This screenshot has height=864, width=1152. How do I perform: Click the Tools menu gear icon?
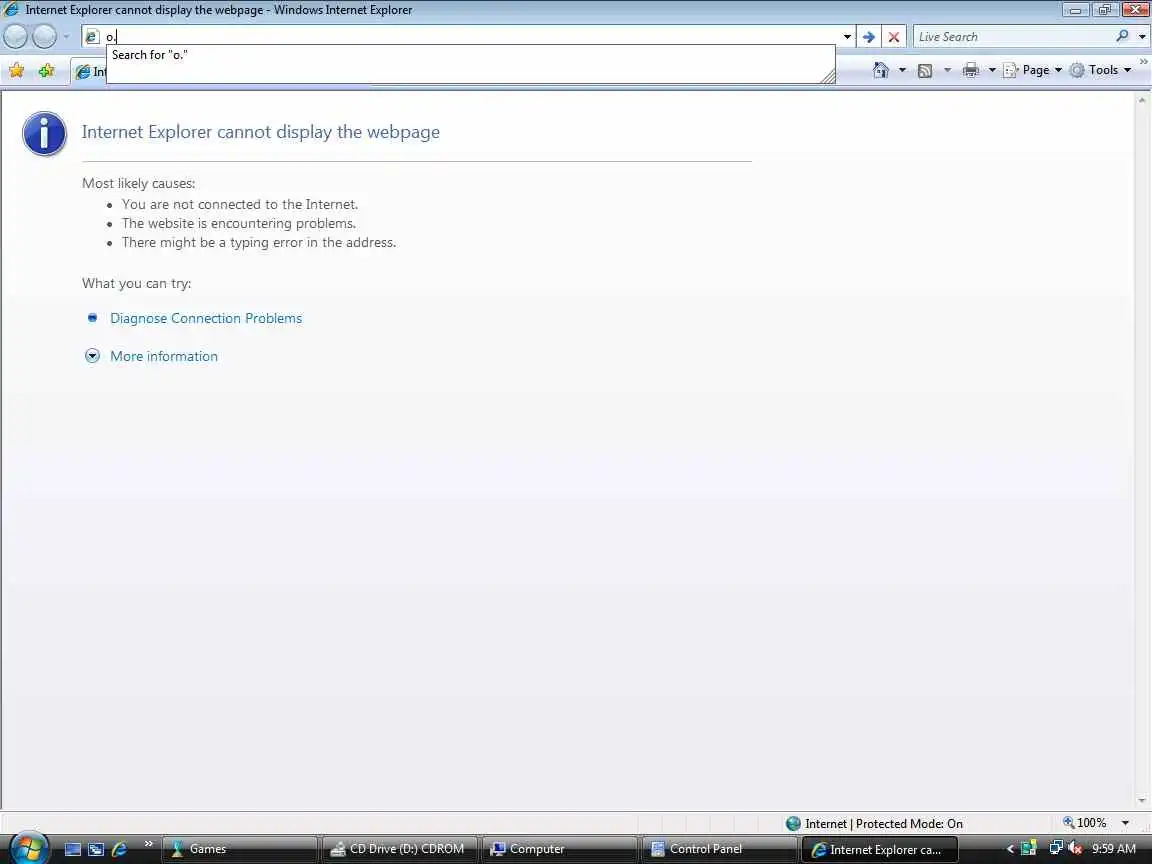1077,71
